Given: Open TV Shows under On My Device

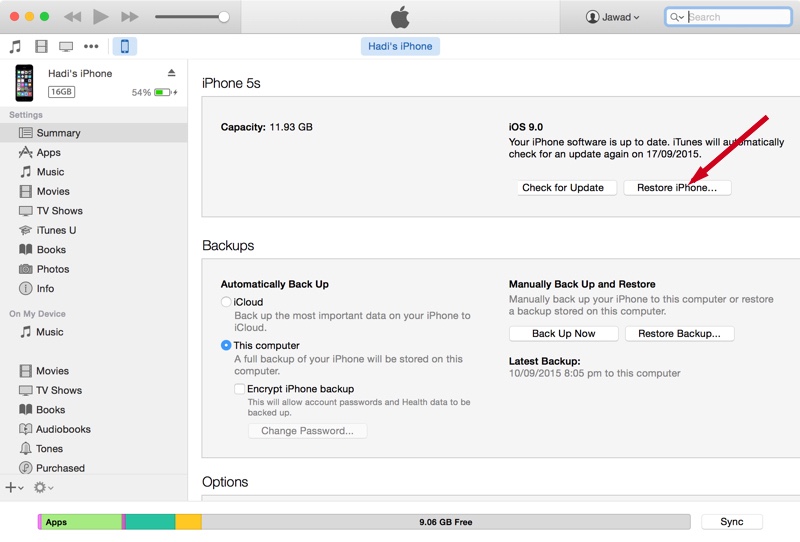Looking at the screenshot, I should pos(94,390).
